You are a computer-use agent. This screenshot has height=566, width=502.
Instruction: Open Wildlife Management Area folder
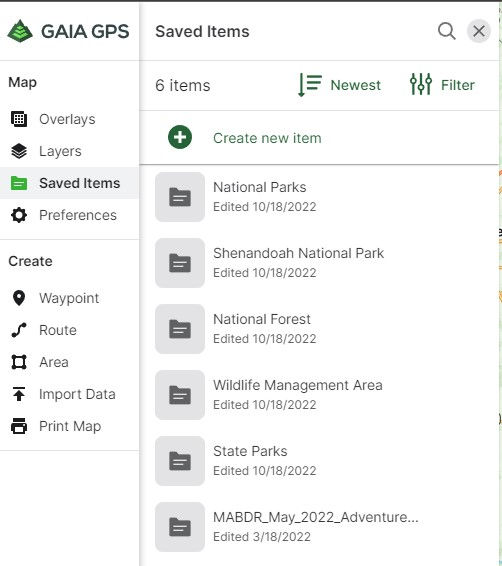pos(319,395)
